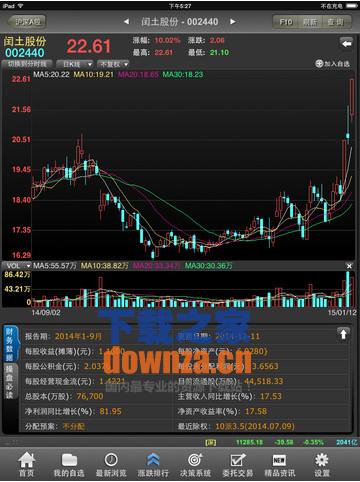Go to the next stock arrow
This screenshot has height=482, width=360.
coord(233,22)
